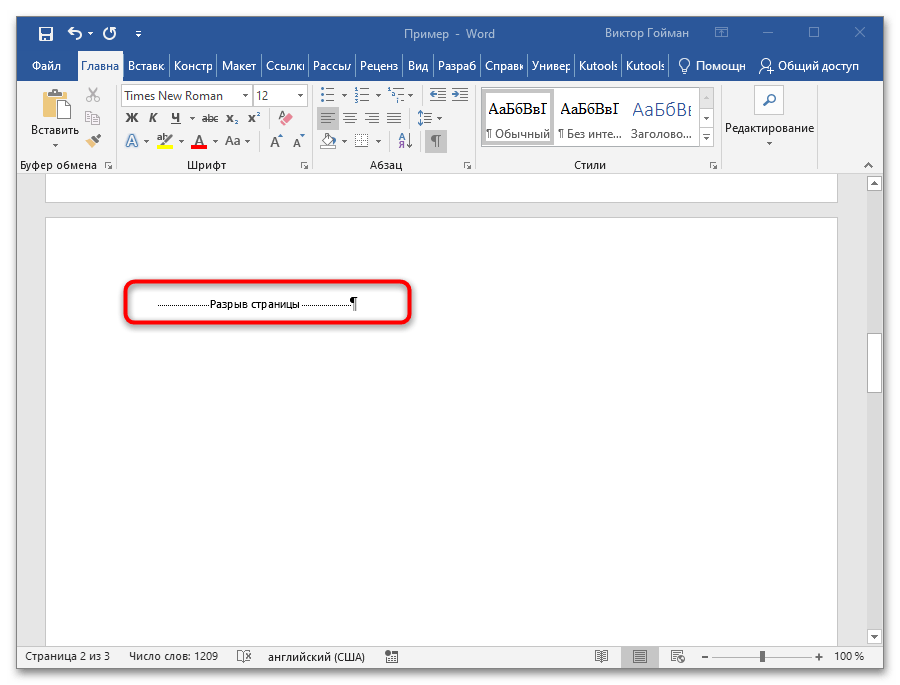Image resolution: width=900 pixels, height=685 pixels.
Task: Open the Вид ribbon tab
Action: 418,66
